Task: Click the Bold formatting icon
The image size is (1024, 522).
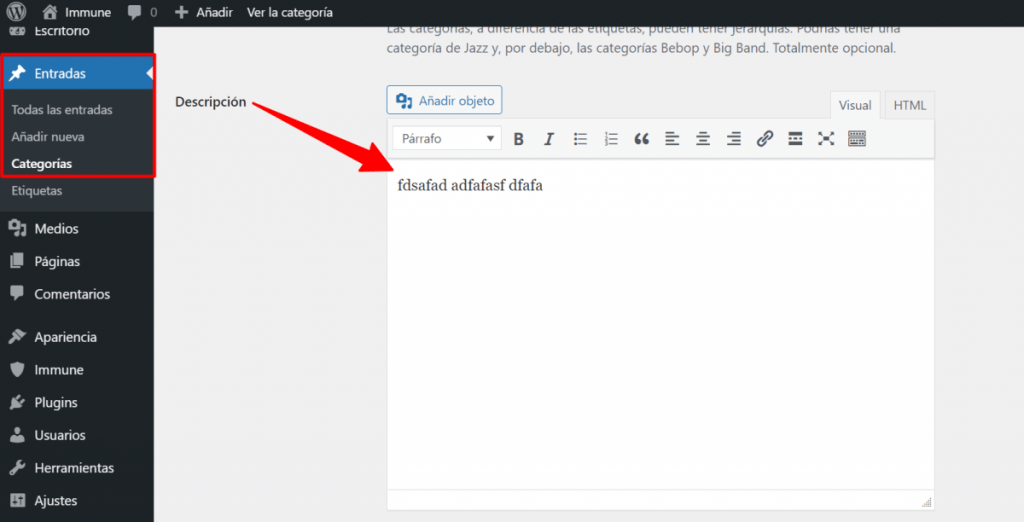Action: click(x=518, y=139)
